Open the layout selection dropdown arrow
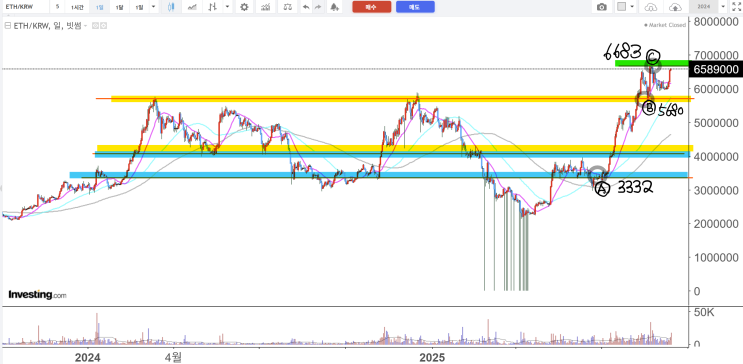 (x=633, y=7)
